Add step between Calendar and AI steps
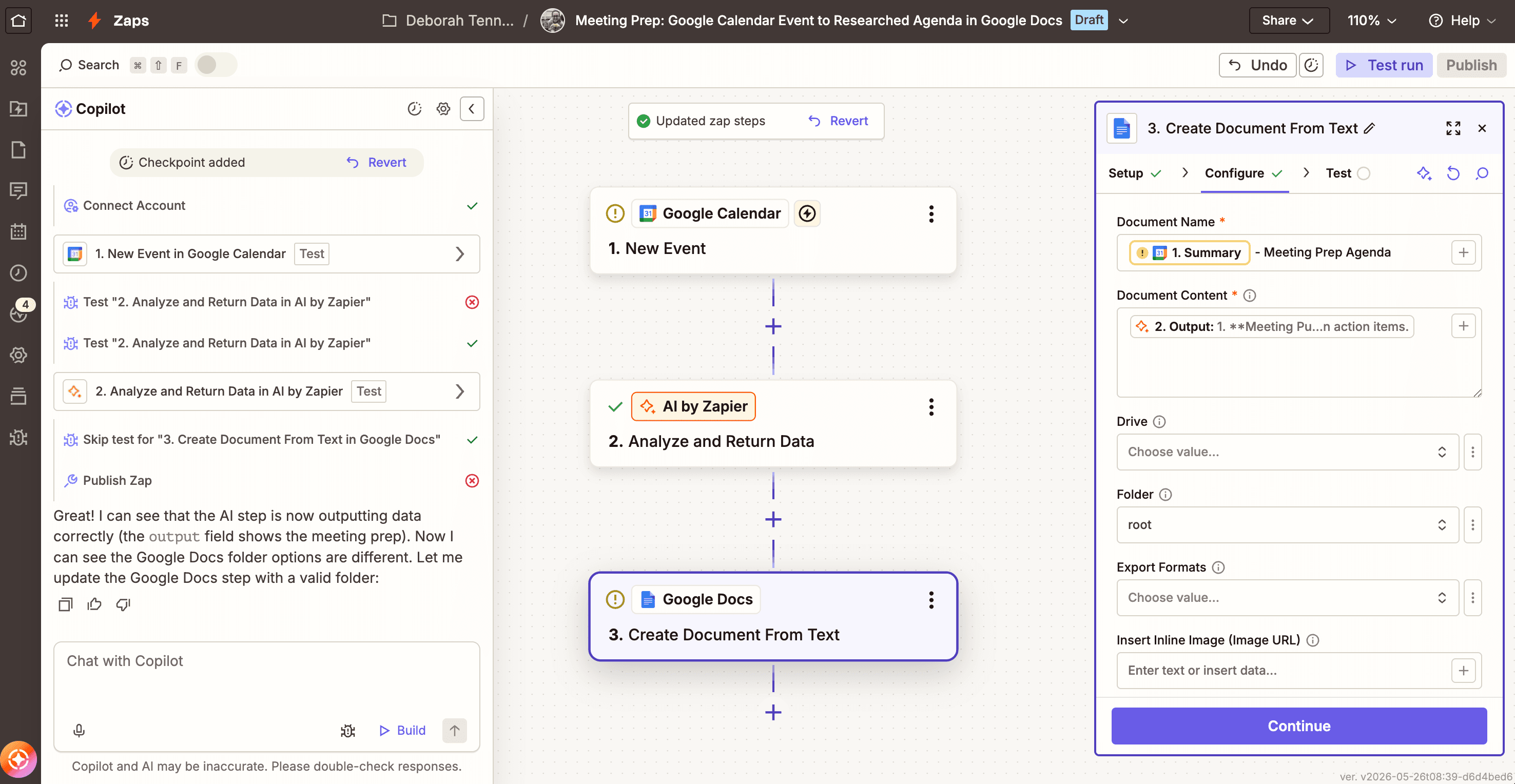1515x784 pixels. [x=773, y=326]
